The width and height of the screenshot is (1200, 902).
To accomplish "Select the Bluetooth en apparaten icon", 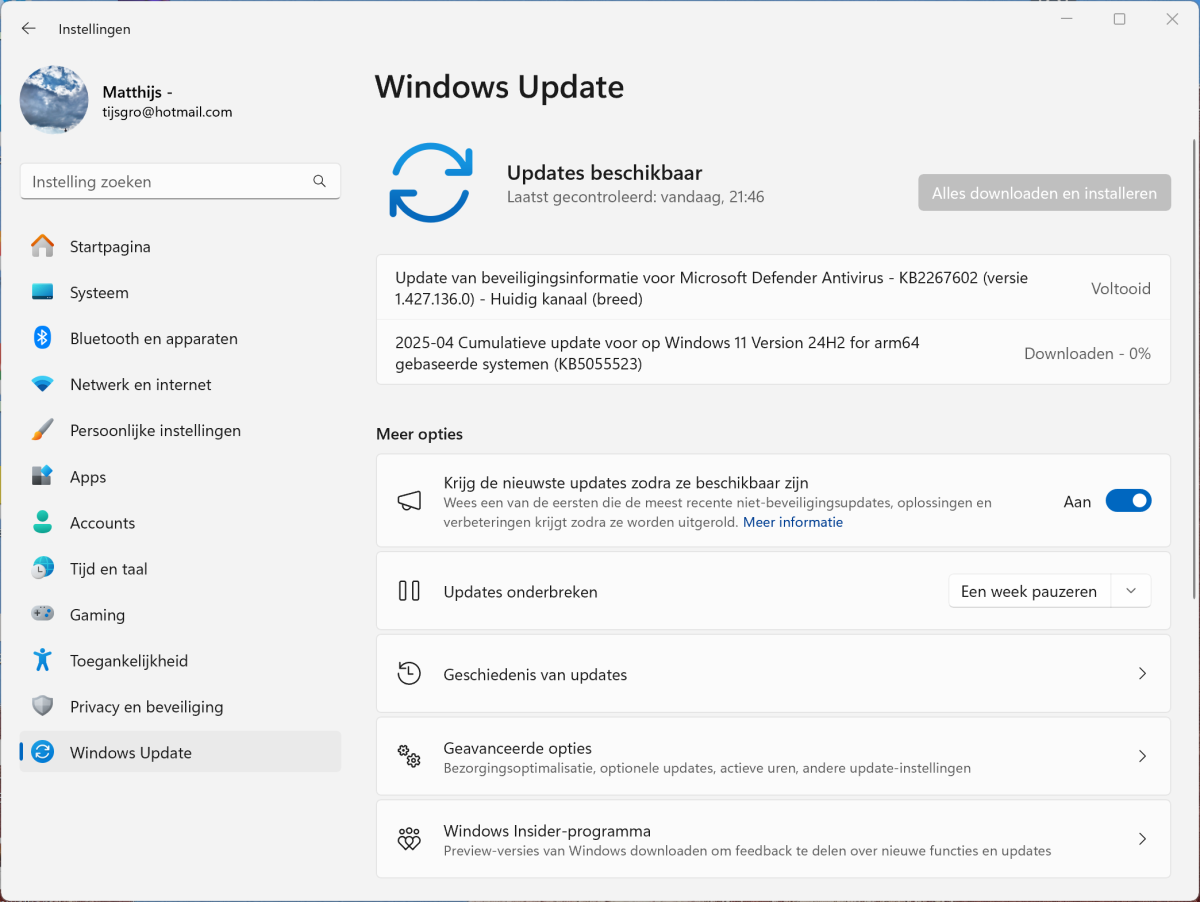I will [42, 338].
